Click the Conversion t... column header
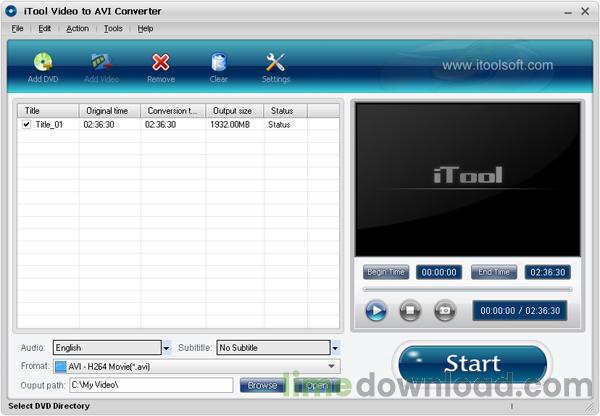 (173, 111)
